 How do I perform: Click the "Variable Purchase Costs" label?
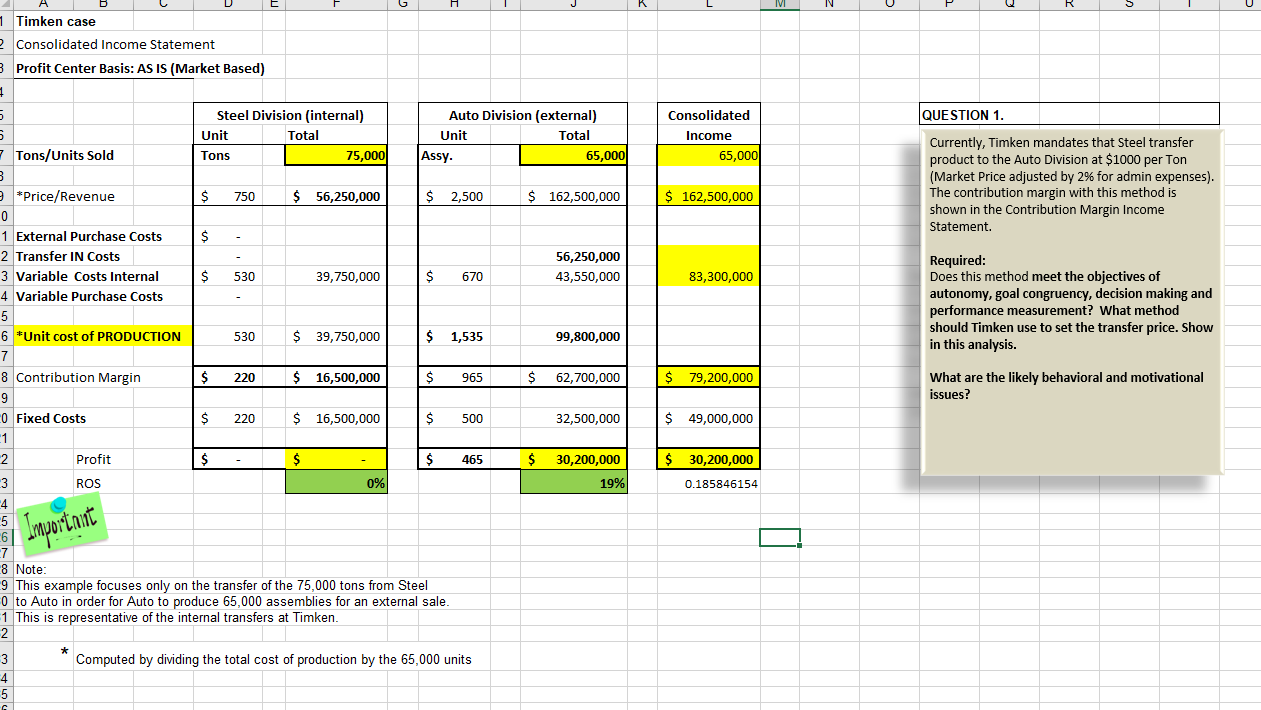89,296
